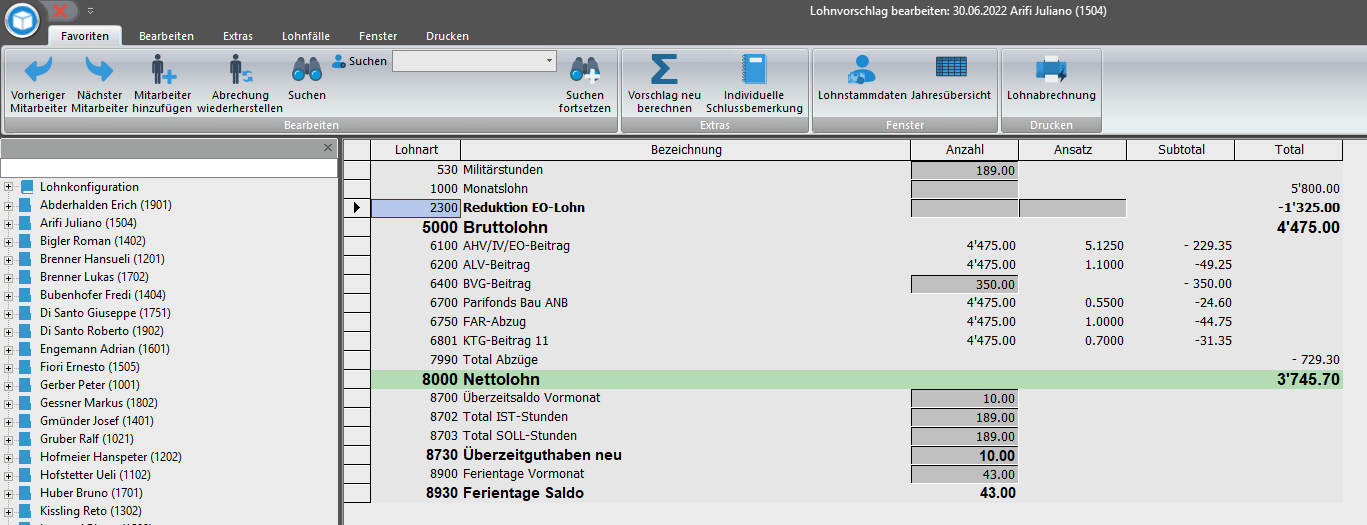Expand Arifi Juliano (1504) node

point(8,223)
